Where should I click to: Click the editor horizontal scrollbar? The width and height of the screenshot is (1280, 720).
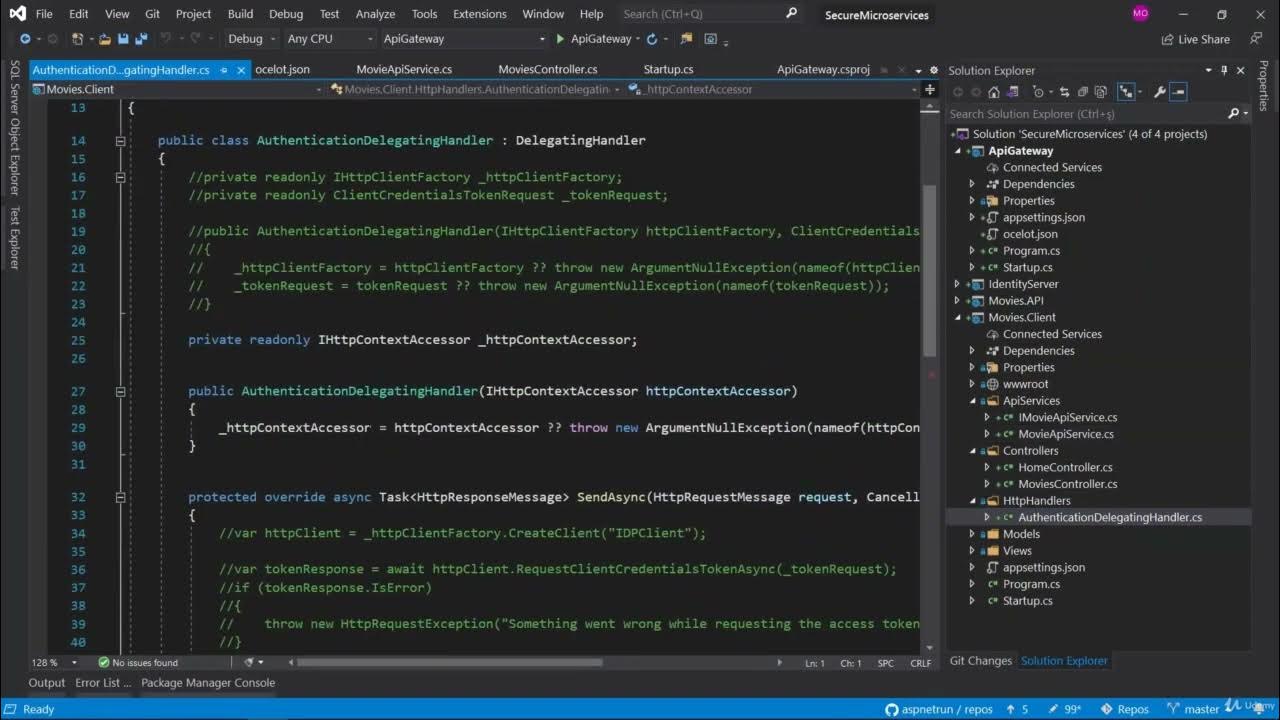[x=450, y=662]
